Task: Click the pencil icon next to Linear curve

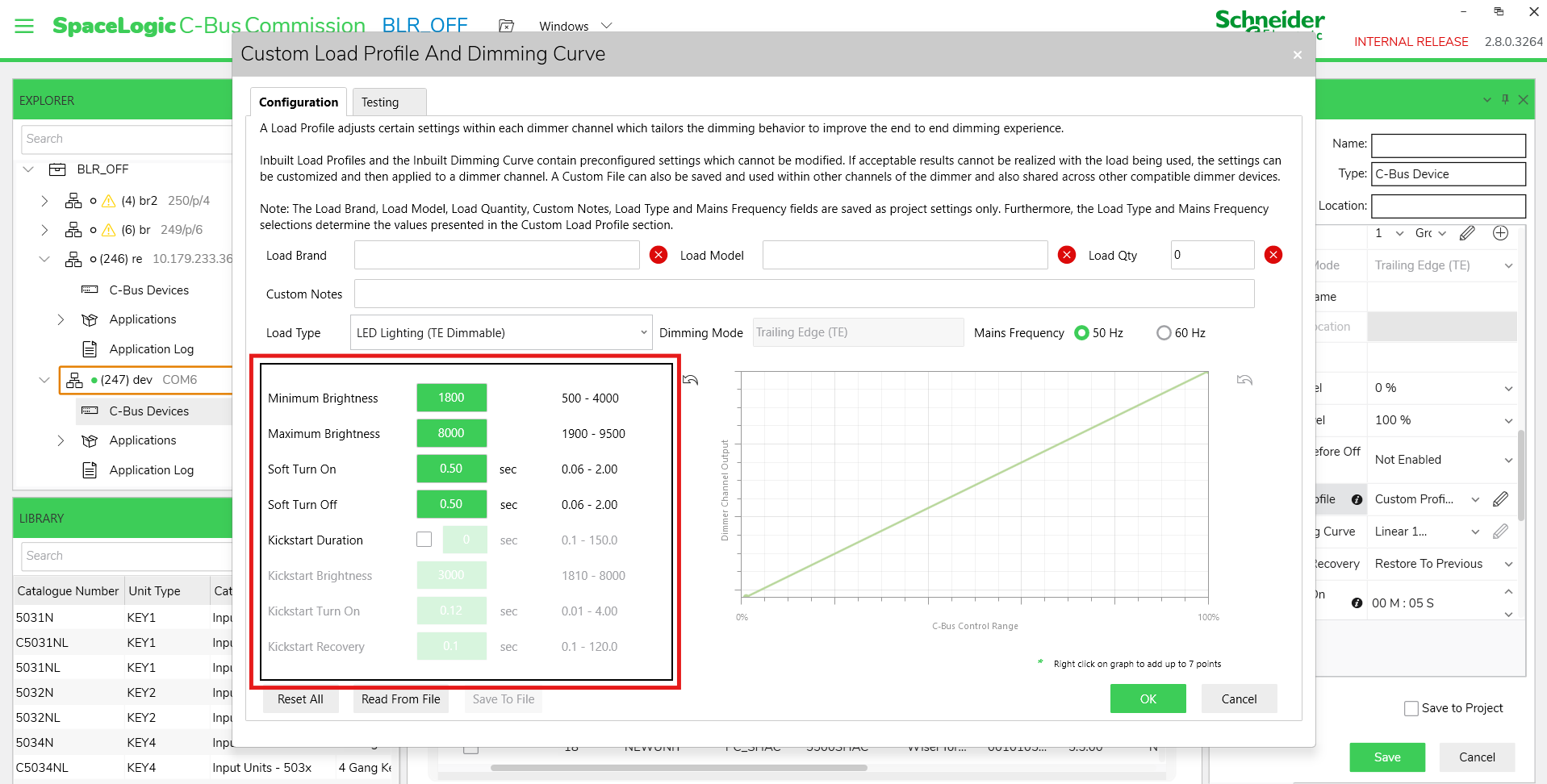Action: pos(1500,532)
